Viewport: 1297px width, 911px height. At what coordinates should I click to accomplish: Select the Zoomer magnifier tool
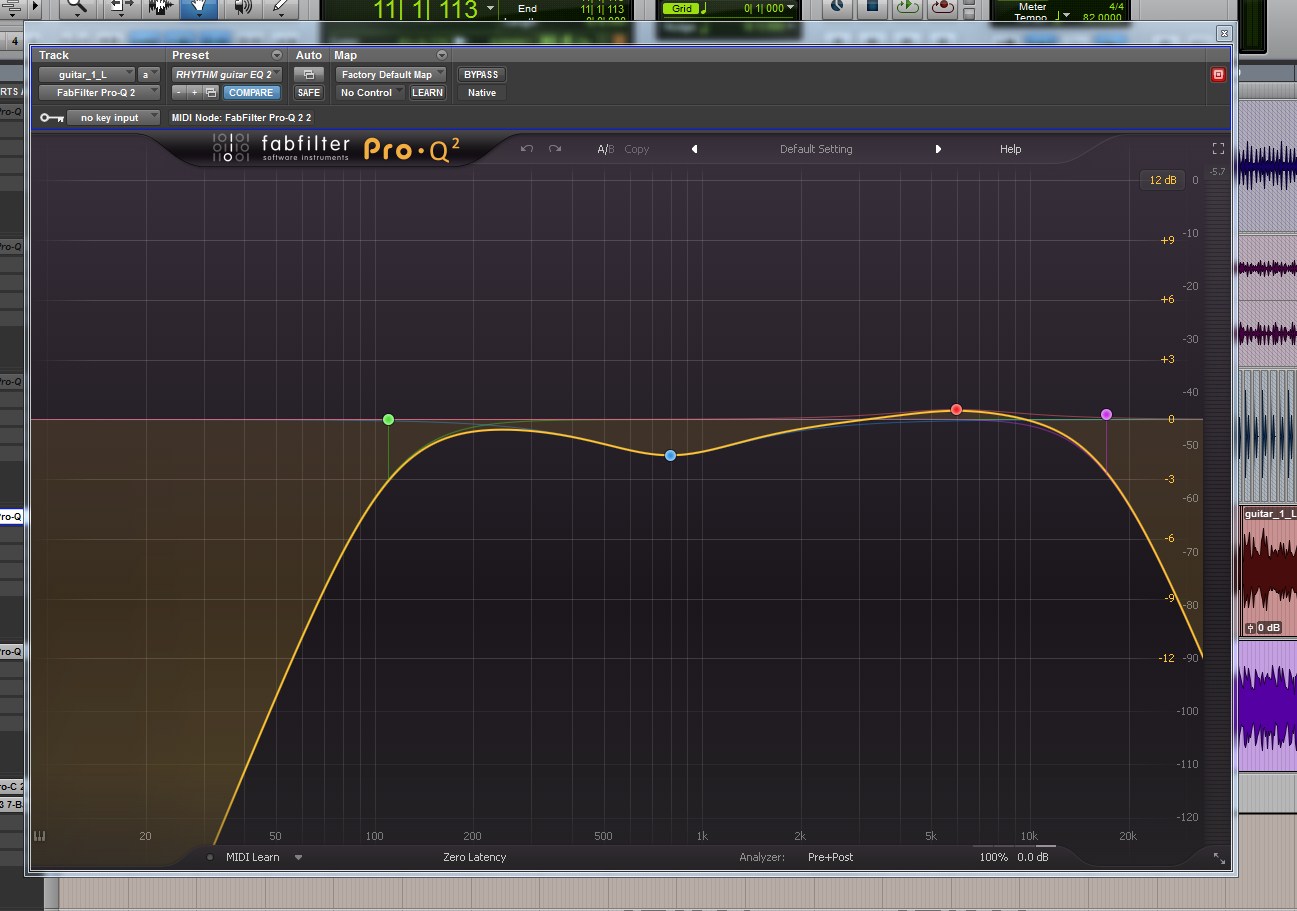76,7
